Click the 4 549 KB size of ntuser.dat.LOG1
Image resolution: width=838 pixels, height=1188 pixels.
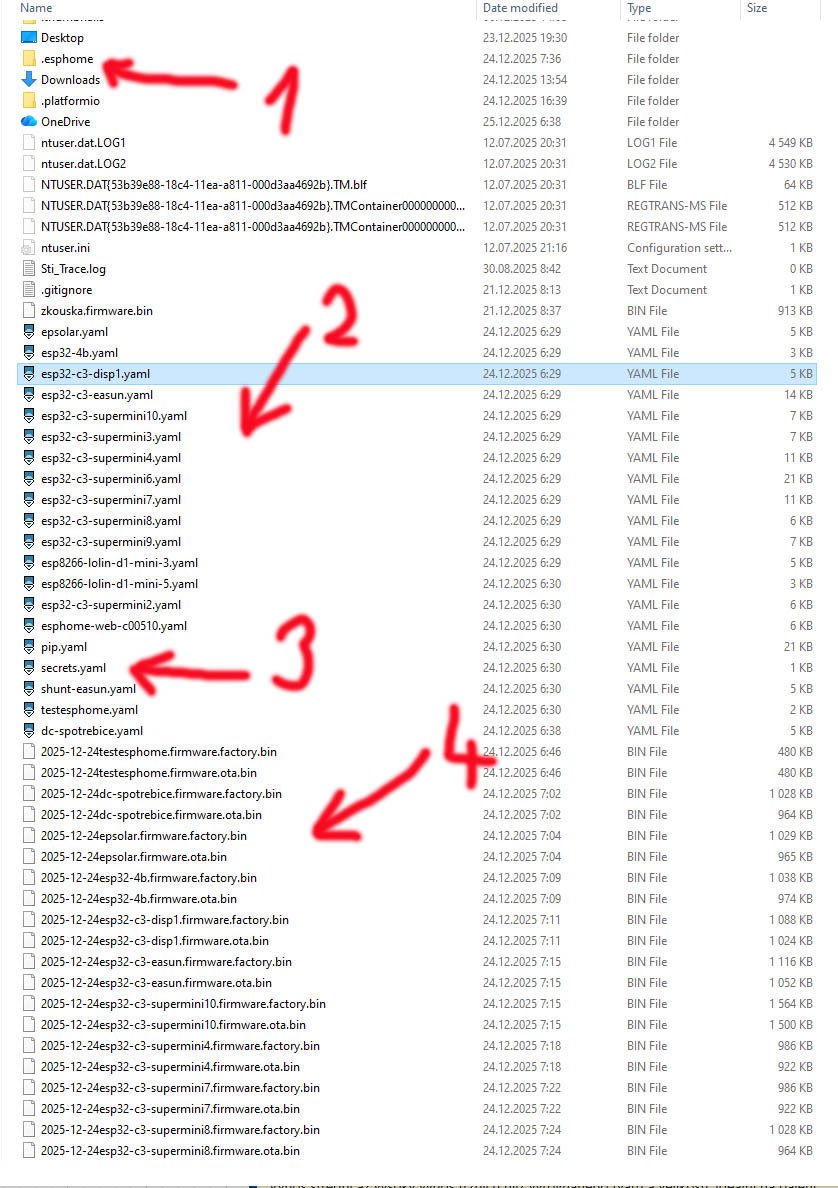click(x=790, y=142)
